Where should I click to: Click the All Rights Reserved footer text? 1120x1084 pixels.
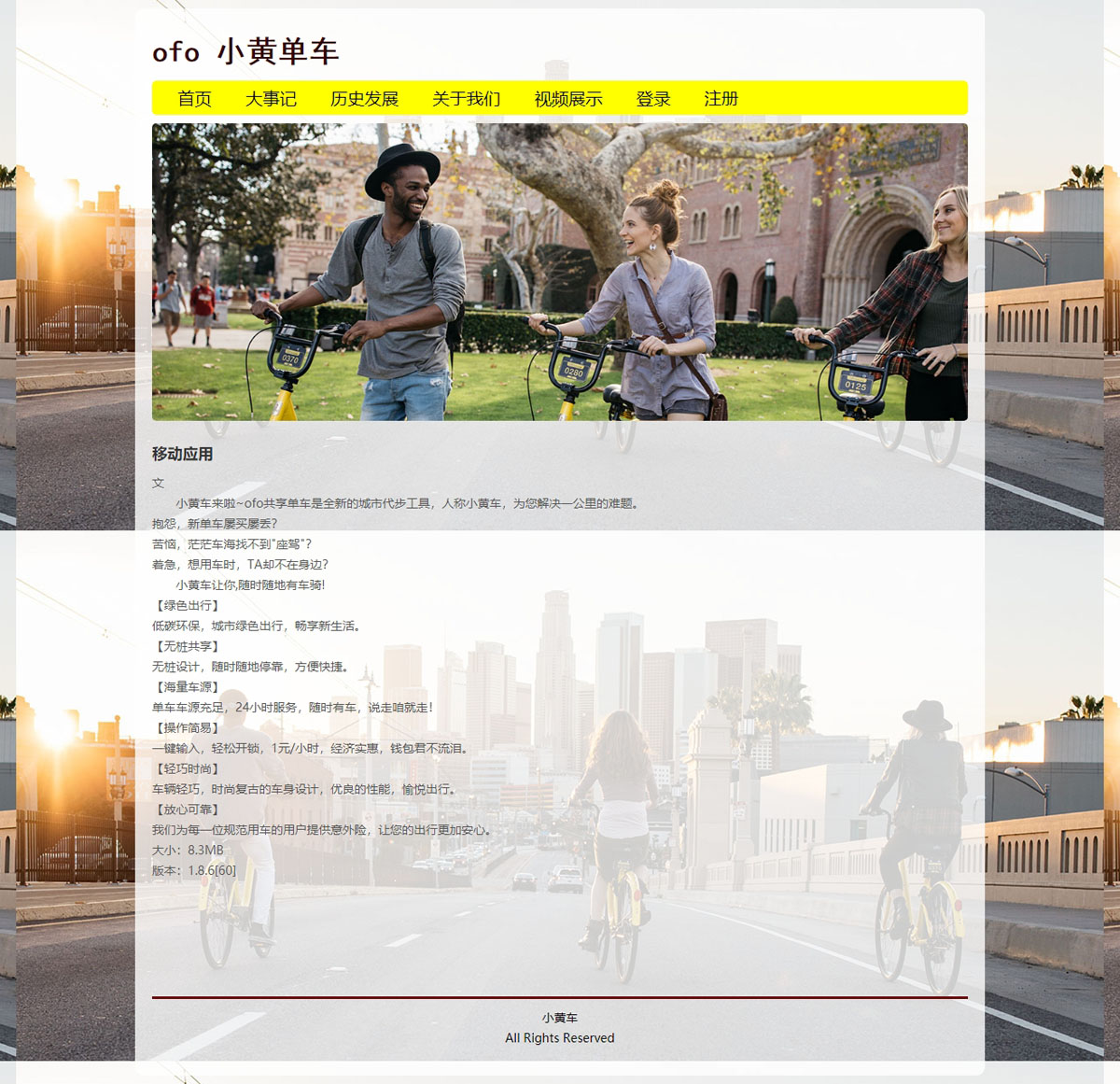560,1038
